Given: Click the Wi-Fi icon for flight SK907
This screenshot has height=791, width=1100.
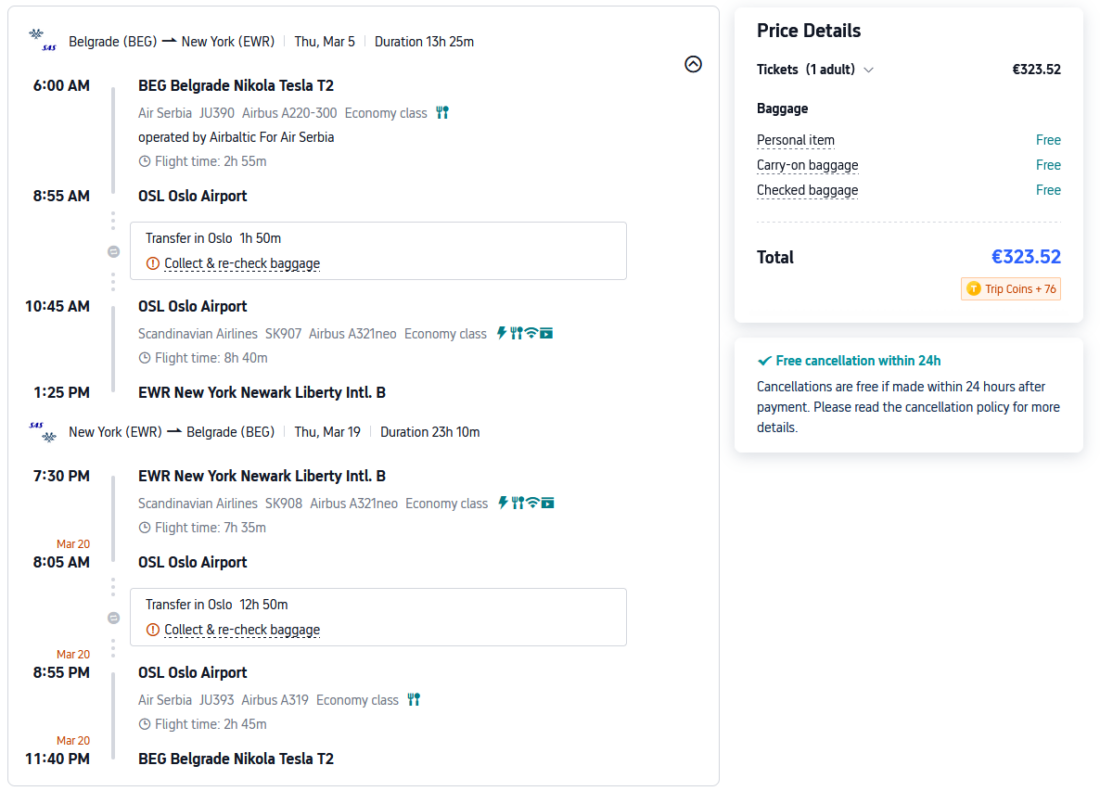Looking at the screenshot, I should pyautogui.click(x=531, y=333).
